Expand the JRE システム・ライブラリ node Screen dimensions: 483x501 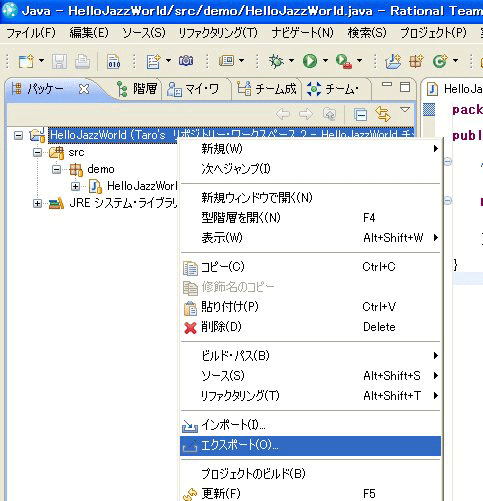tap(38, 203)
